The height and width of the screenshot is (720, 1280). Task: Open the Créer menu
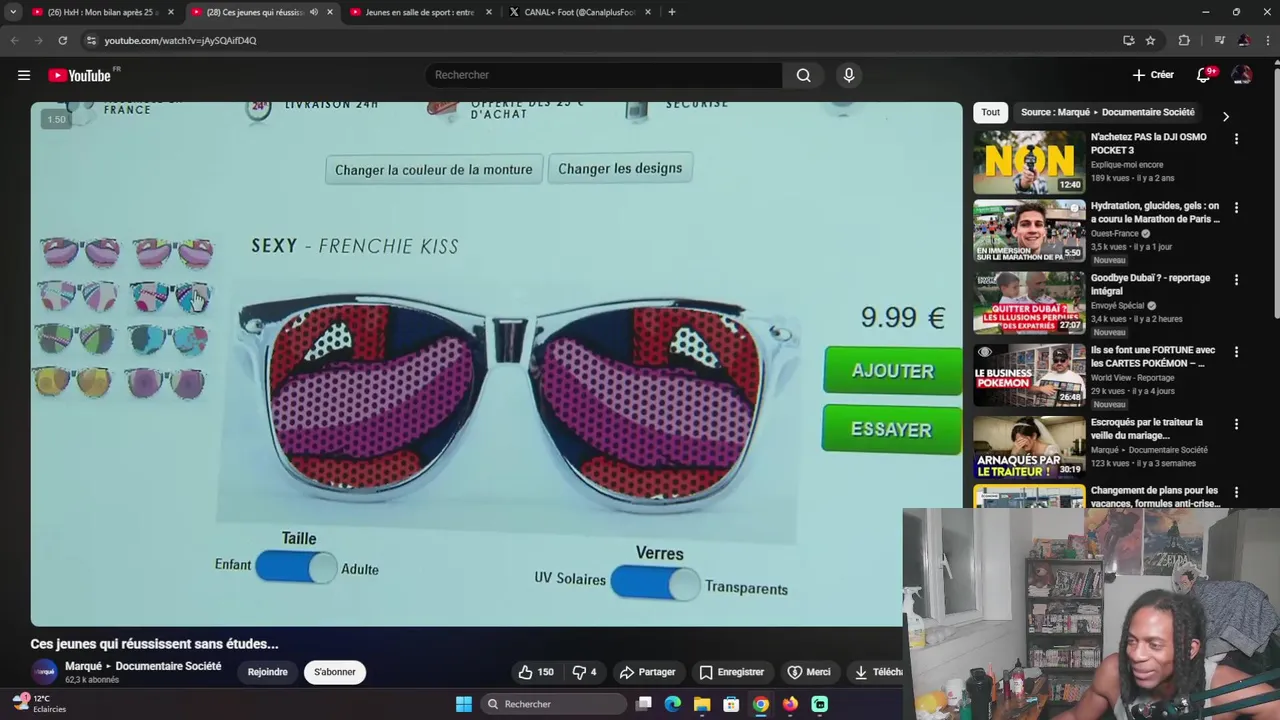[x=1153, y=75]
